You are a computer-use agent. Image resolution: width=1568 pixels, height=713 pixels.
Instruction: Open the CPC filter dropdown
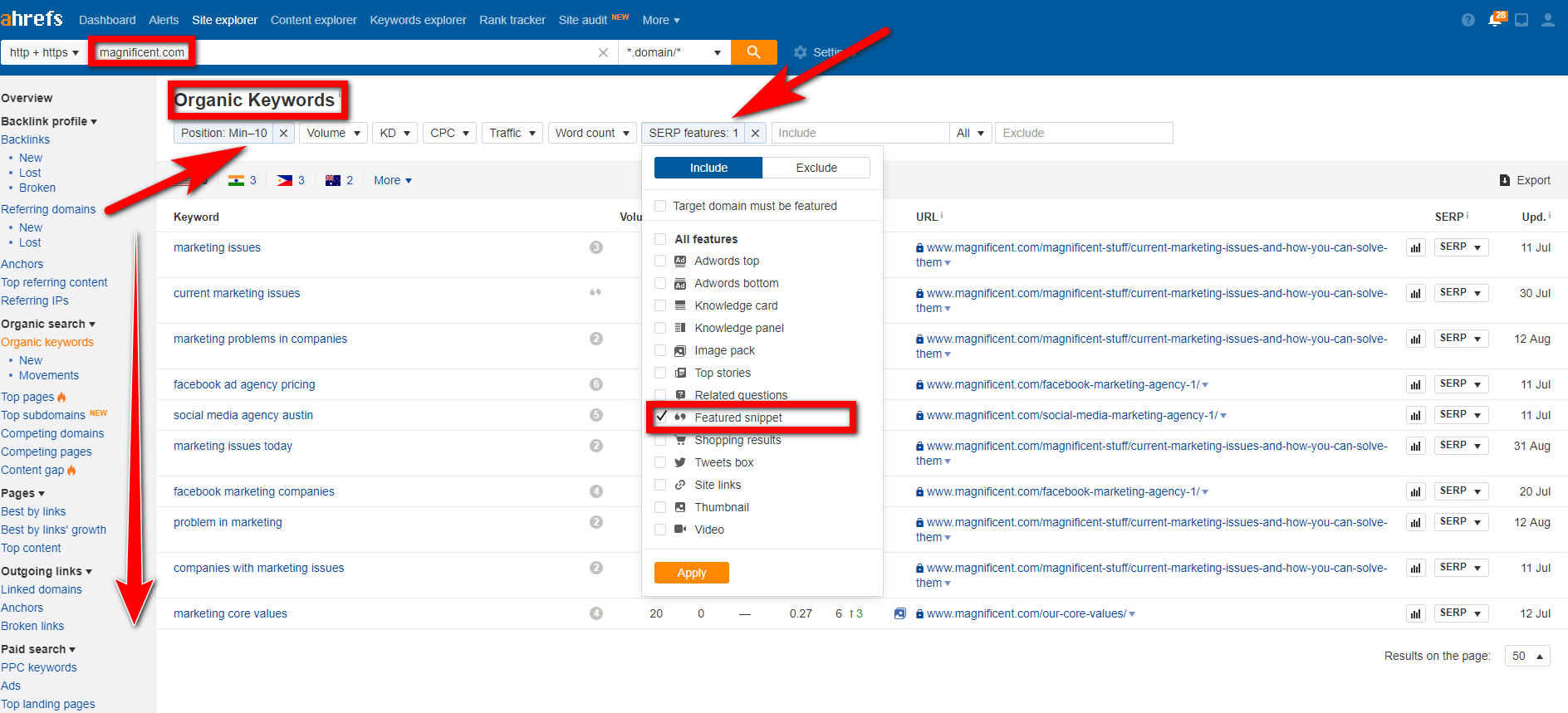(x=450, y=133)
